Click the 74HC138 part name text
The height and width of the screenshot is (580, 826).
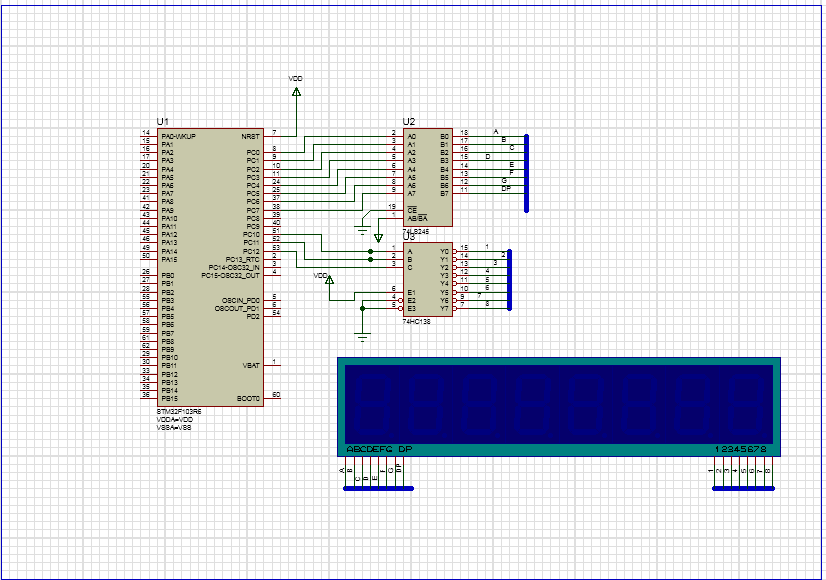(x=416, y=321)
